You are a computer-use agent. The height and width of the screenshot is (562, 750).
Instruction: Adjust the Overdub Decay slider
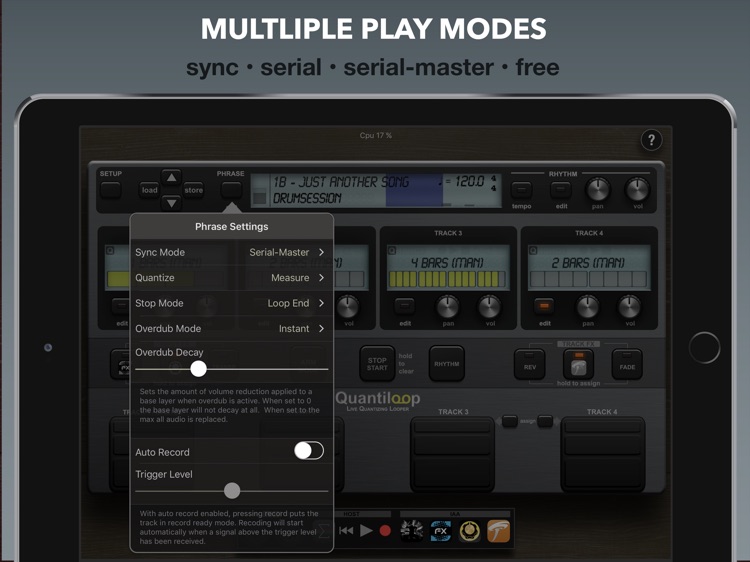198,369
